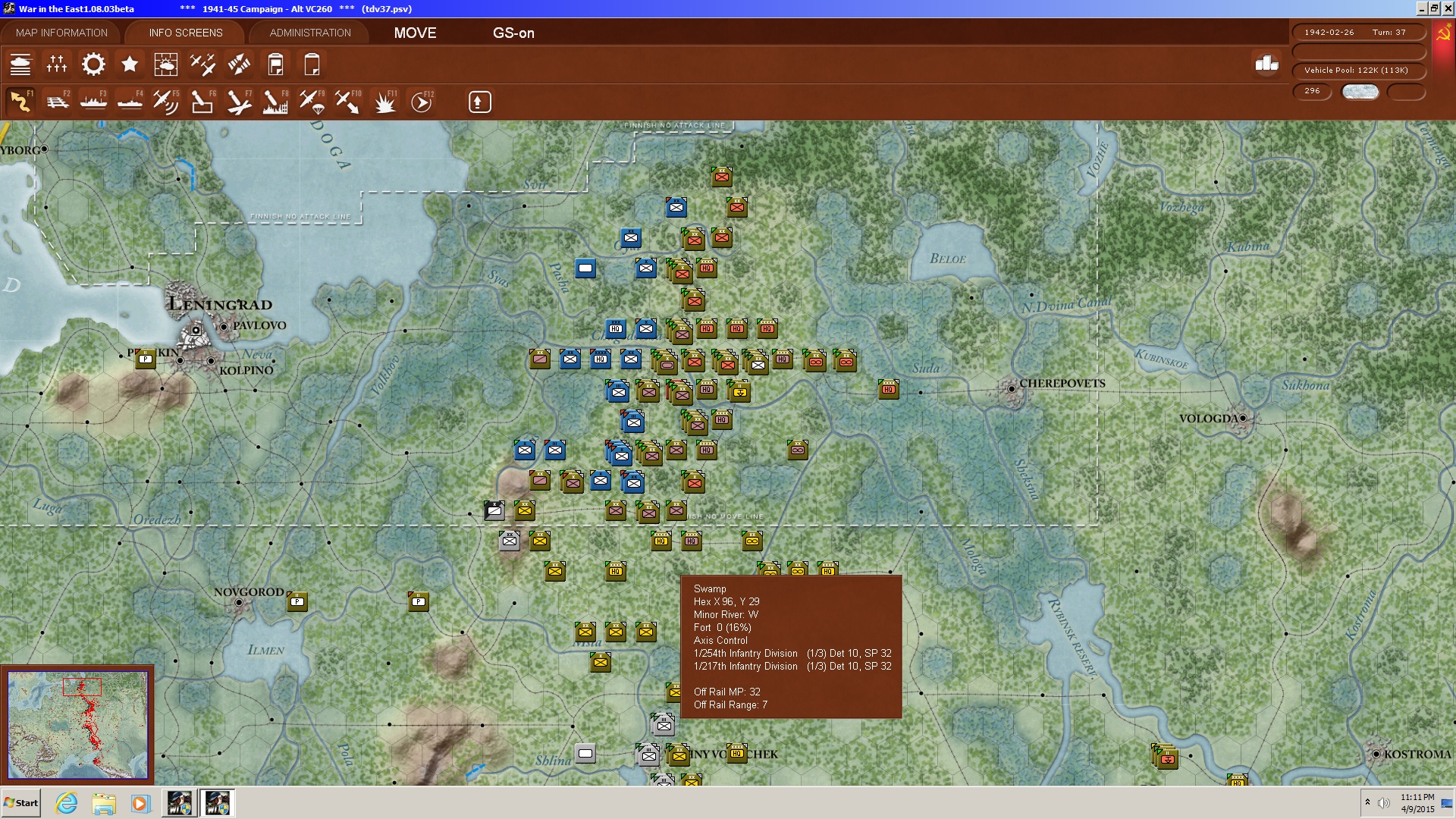The image size is (1456, 819).
Task: Click the Vehicle Pool 122K readout
Action: coord(1358,71)
